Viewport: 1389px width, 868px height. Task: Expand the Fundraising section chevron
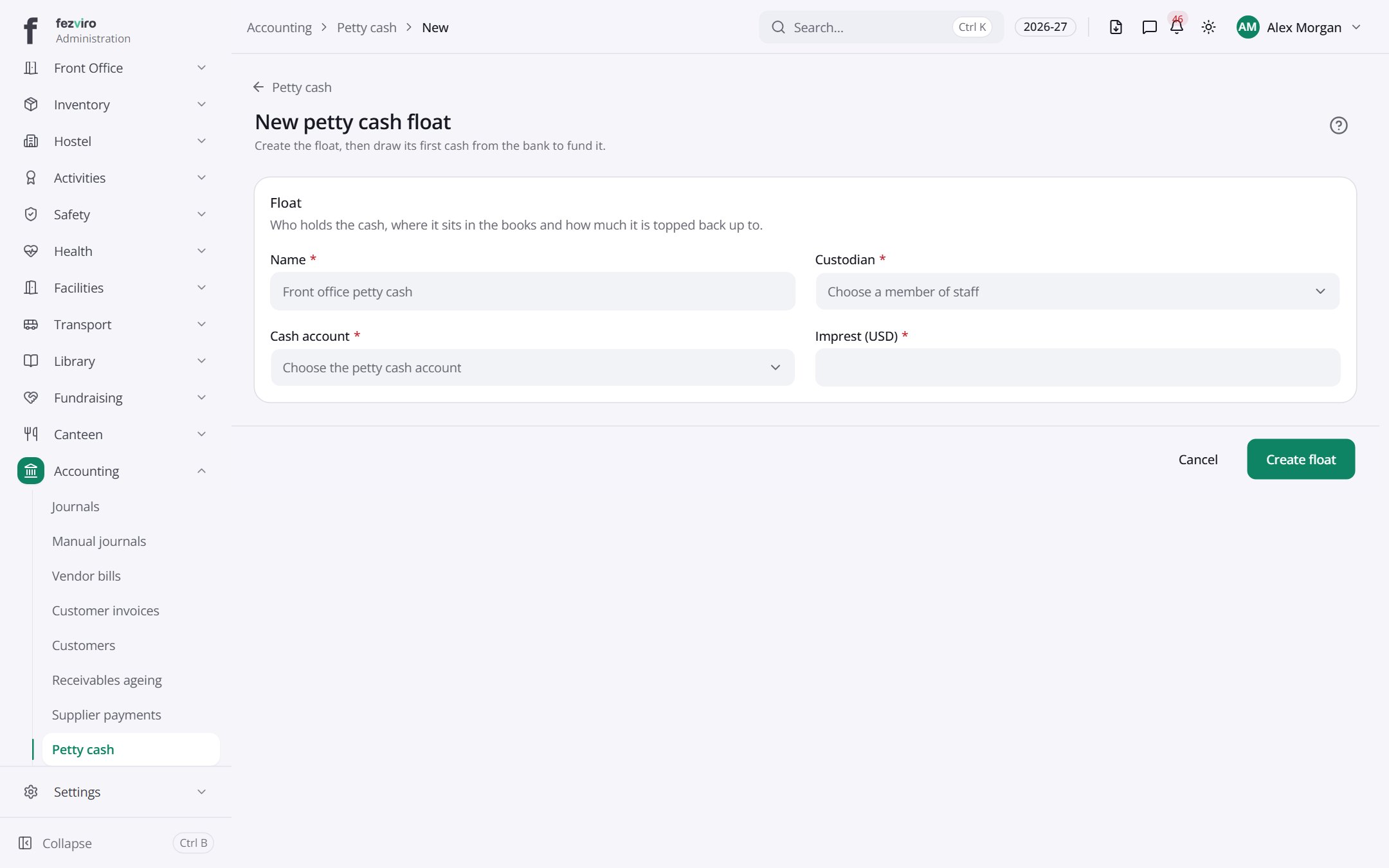[201, 397]
